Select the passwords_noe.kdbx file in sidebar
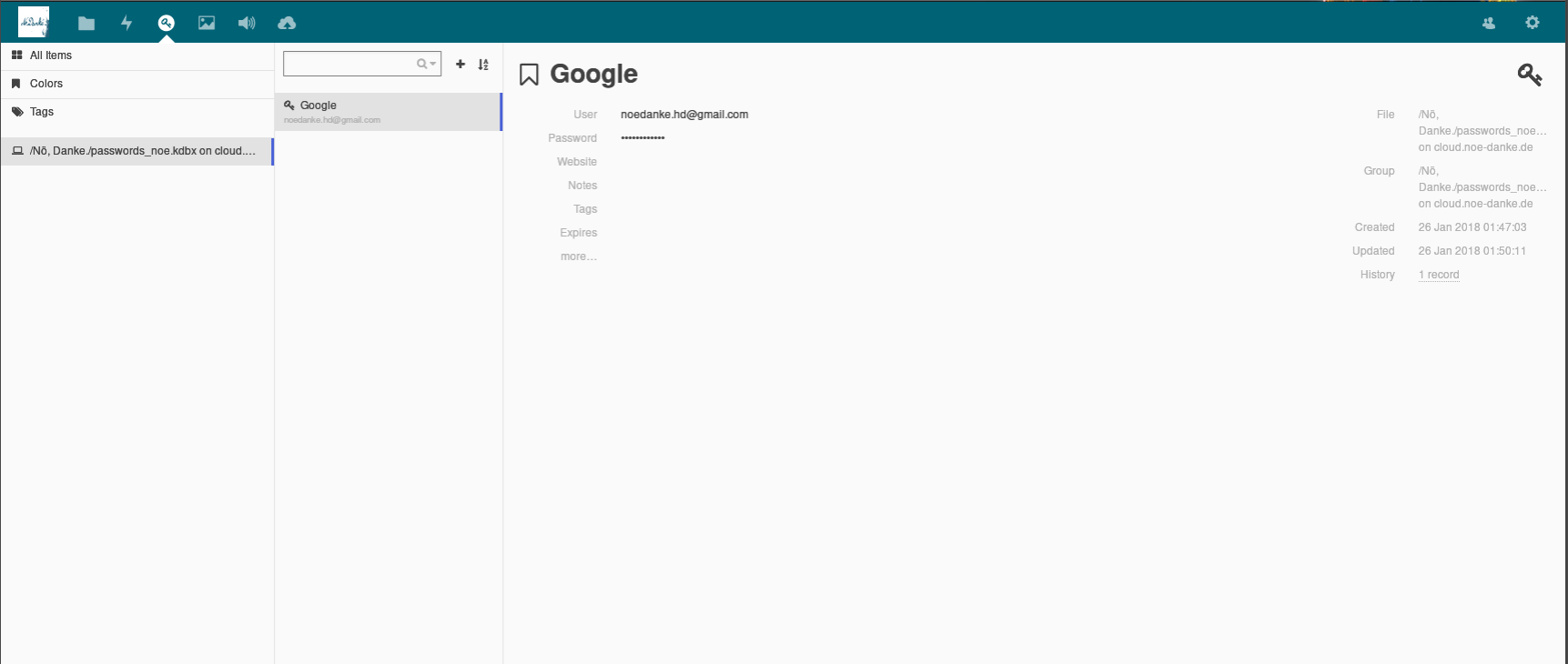The image size is (1568, 664). (x=137, y=151)
